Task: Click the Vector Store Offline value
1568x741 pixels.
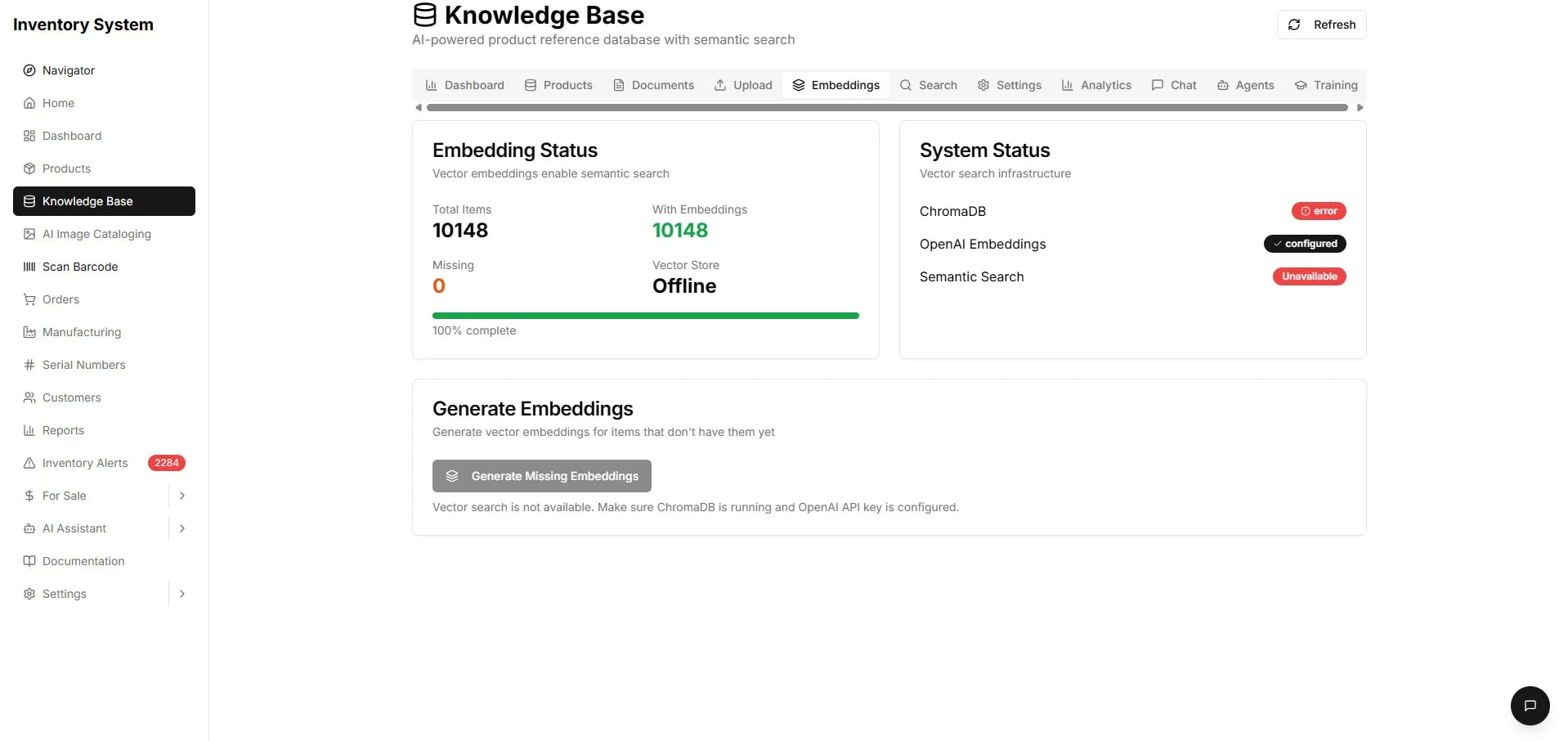Action: pos(684,286)
